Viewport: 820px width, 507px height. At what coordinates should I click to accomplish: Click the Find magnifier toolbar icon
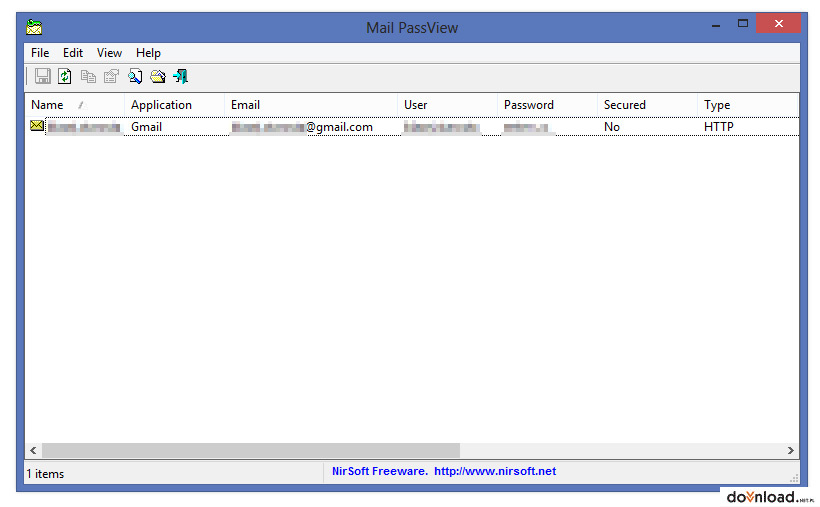pos(135,76)
